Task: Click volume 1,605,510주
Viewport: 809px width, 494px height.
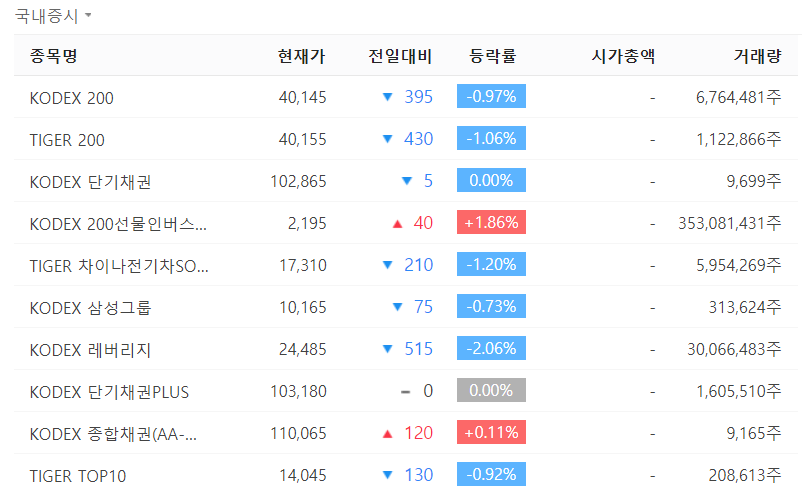Action: (x=739, y=391)
